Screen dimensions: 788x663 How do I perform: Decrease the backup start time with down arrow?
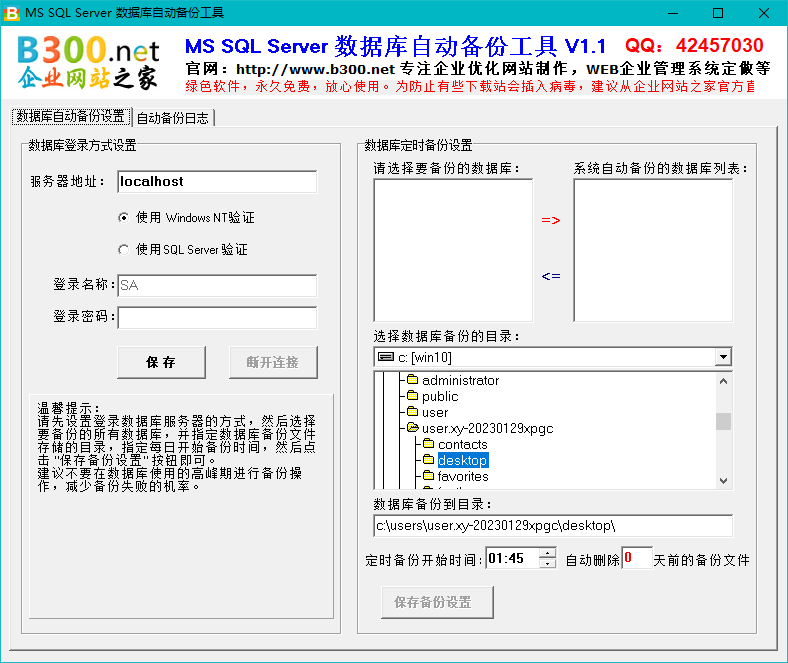547,563
